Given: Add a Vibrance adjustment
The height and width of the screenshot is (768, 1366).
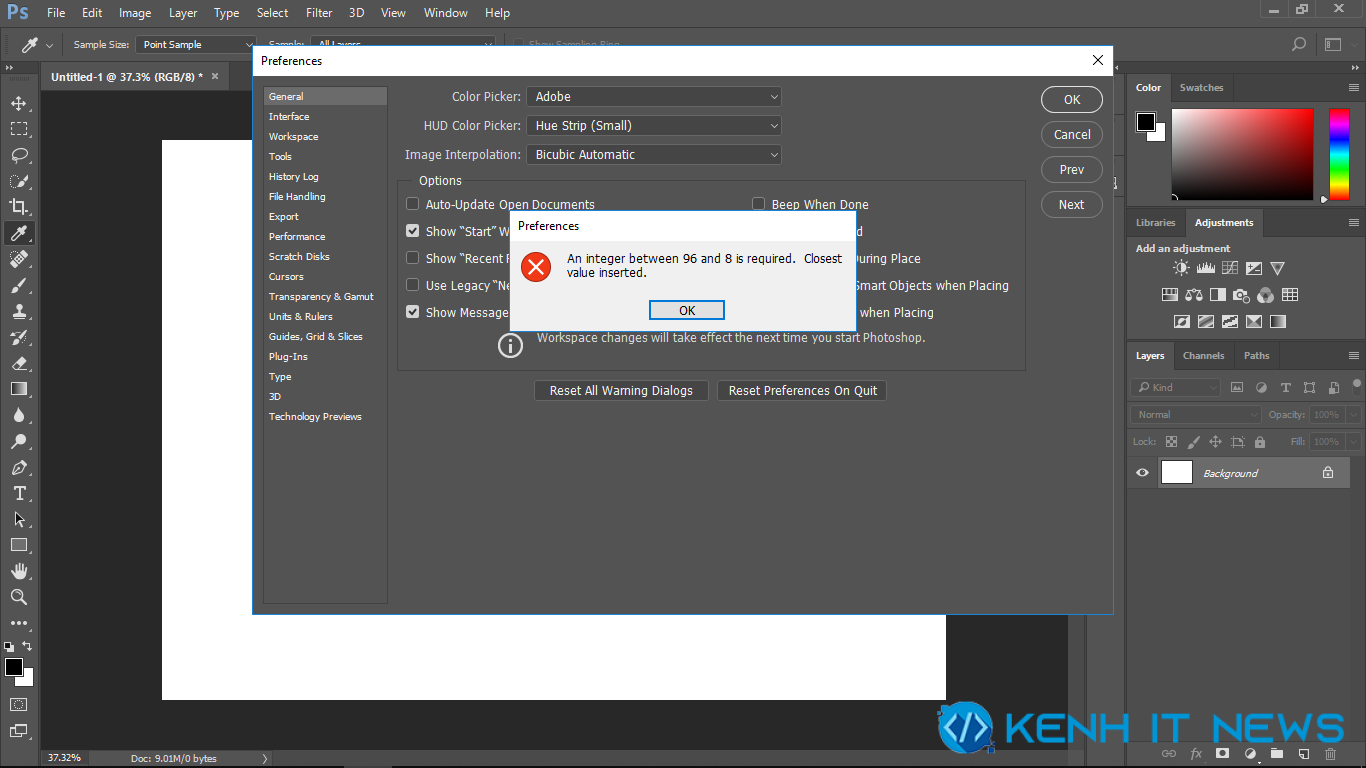Looking at the screenshot, I should tap(1277, 268).
